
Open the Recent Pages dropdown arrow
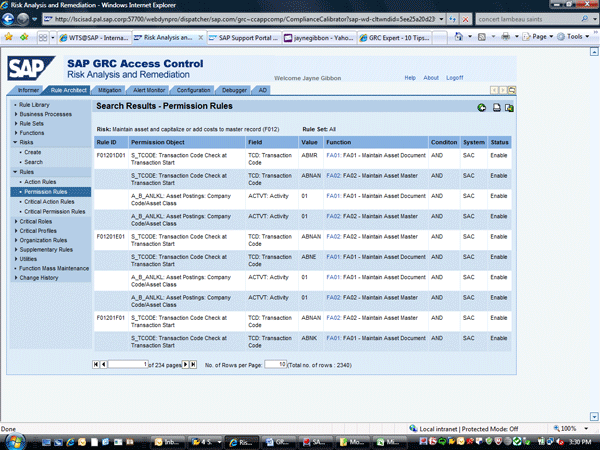[x=34, y=19]
